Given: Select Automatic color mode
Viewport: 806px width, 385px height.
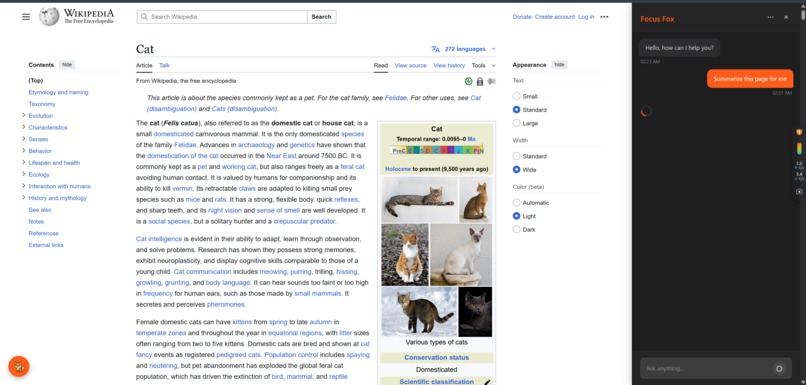Looking at the screenshot, I should click(x=517, y=203).
